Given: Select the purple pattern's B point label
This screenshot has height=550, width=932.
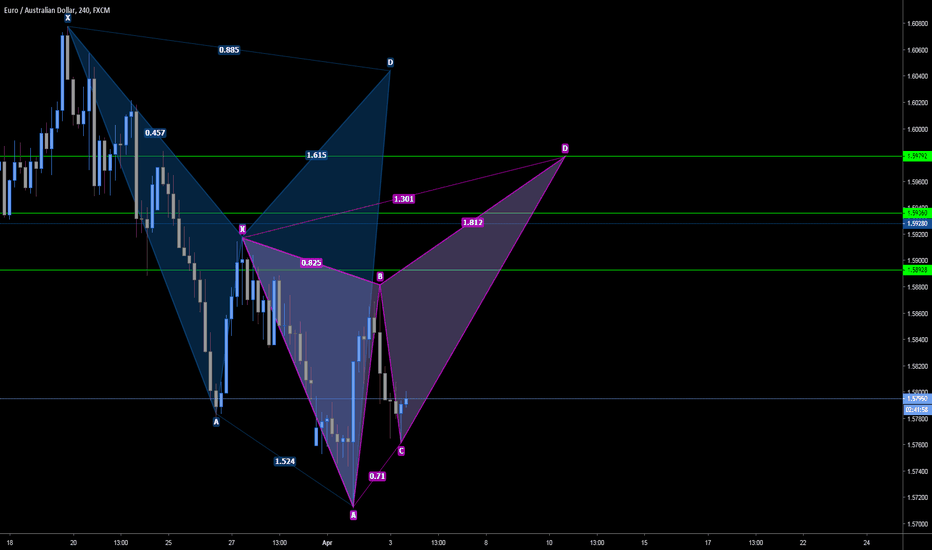Looking at the screenshot, I should coord(380,276).
